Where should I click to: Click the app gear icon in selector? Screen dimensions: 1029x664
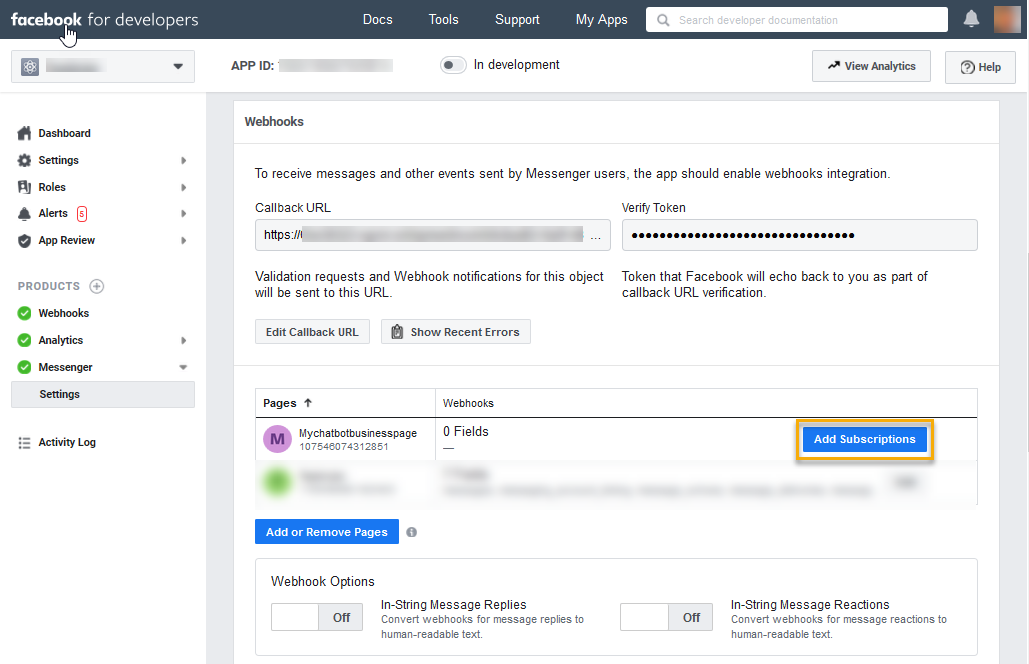pos(30,66)
